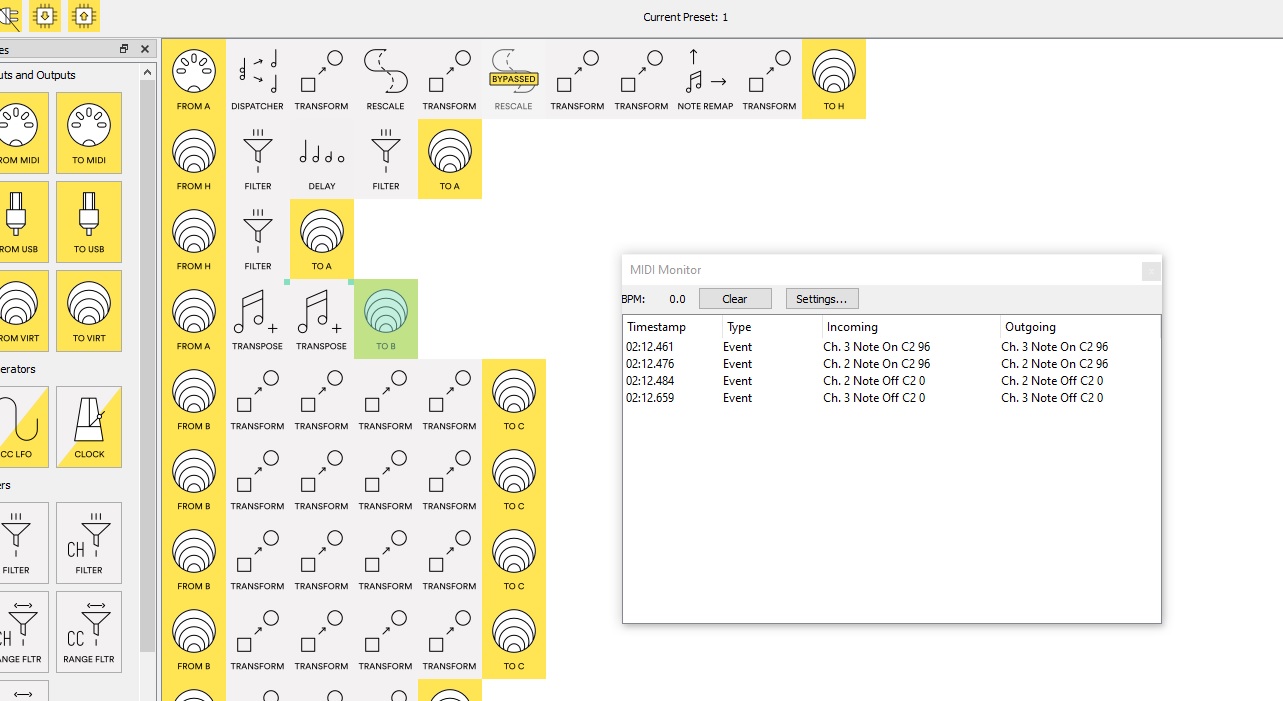Select the NOTE REMAP pipe

[x=706, y=79]
